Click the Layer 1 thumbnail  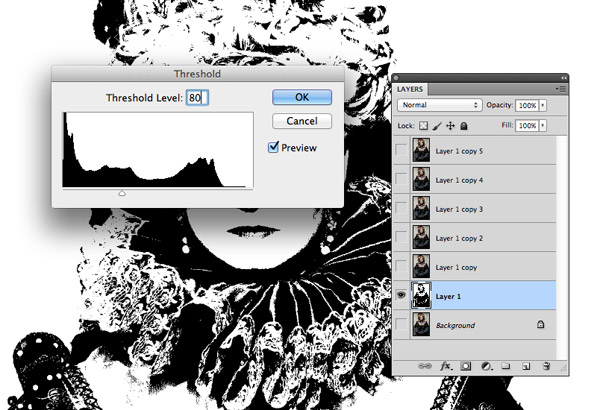click(421, 295)
